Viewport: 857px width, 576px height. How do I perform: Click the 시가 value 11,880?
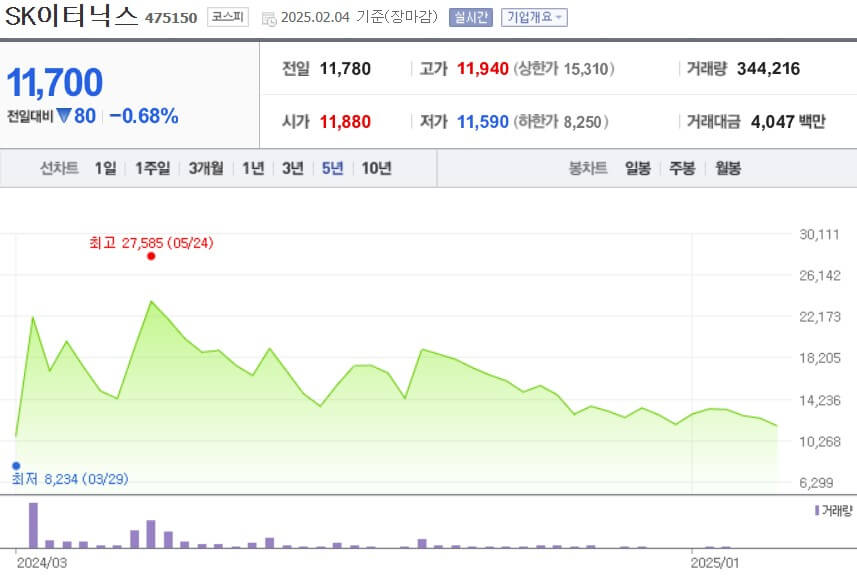pyautogui.click(x=345, y=121)
